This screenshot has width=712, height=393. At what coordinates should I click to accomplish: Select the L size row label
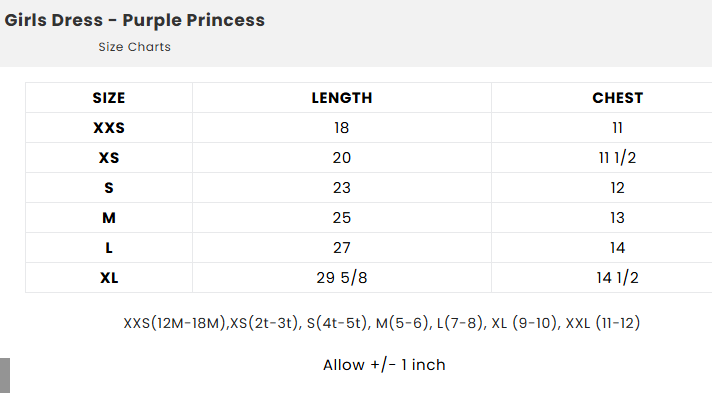click(109, 248)
